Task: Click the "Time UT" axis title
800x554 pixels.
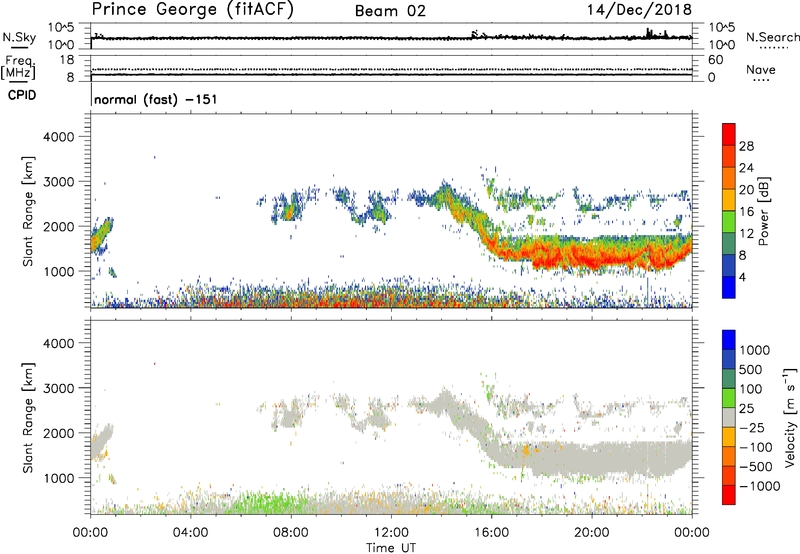Action: click(391, 548)
